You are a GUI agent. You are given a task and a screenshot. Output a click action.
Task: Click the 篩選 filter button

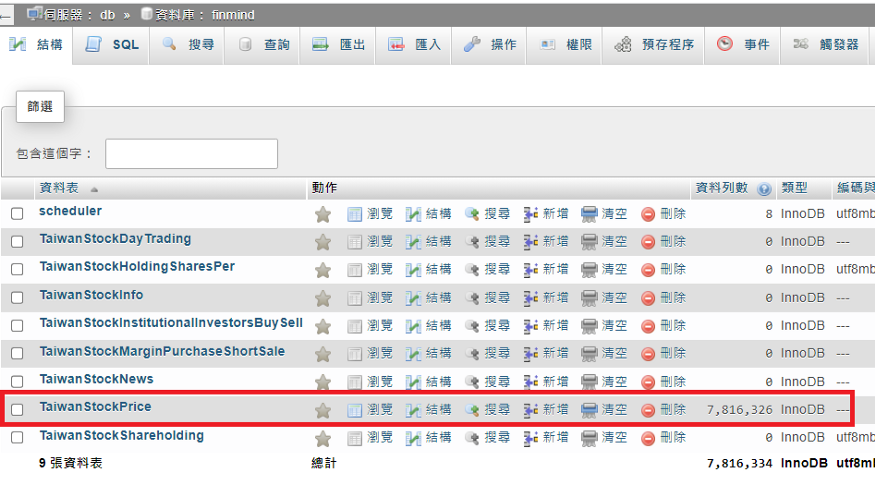pyautogui.click(x=40, y=106)
